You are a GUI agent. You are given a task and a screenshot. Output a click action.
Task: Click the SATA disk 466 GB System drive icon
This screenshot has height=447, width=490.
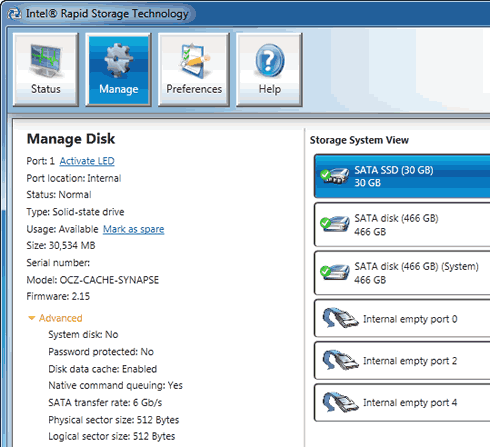point(334,272)
